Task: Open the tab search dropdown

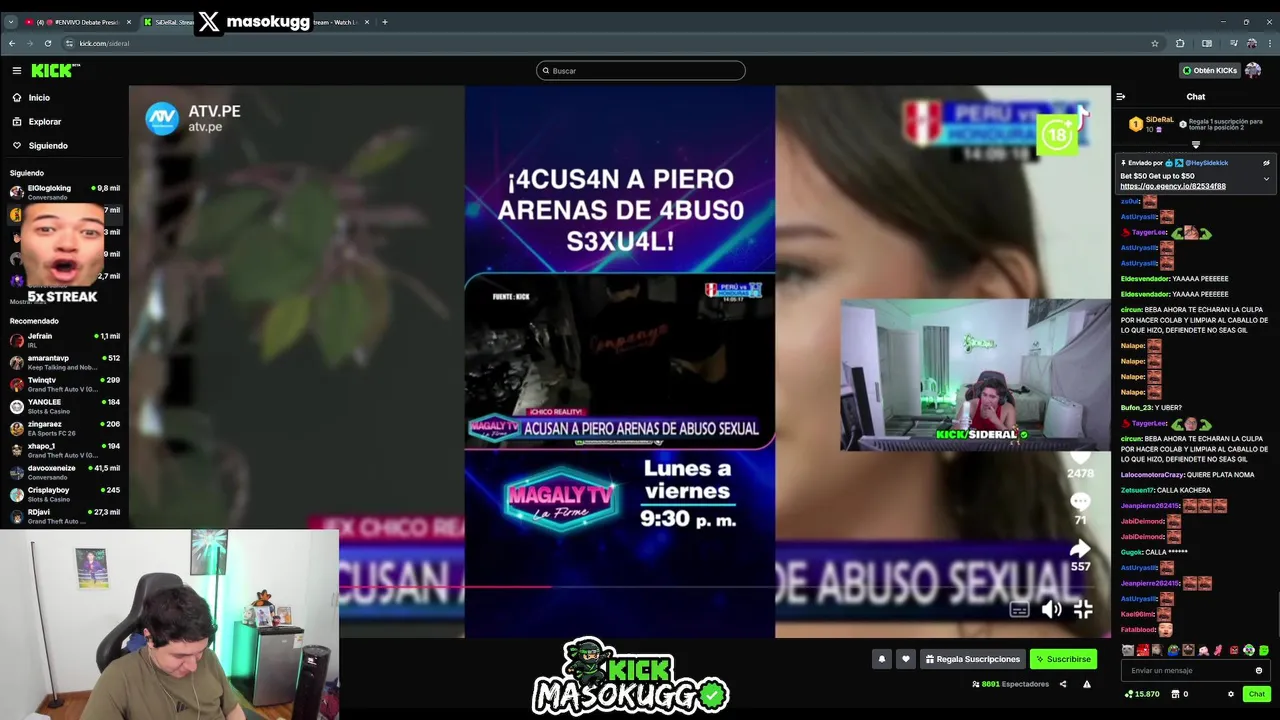Action: point(10,22)
